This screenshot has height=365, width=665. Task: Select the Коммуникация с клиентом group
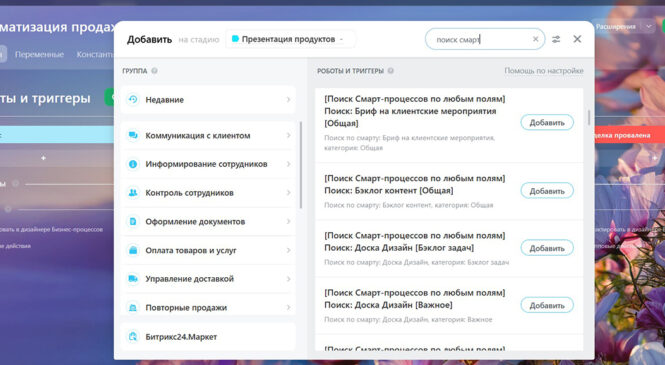coord(208,135)
